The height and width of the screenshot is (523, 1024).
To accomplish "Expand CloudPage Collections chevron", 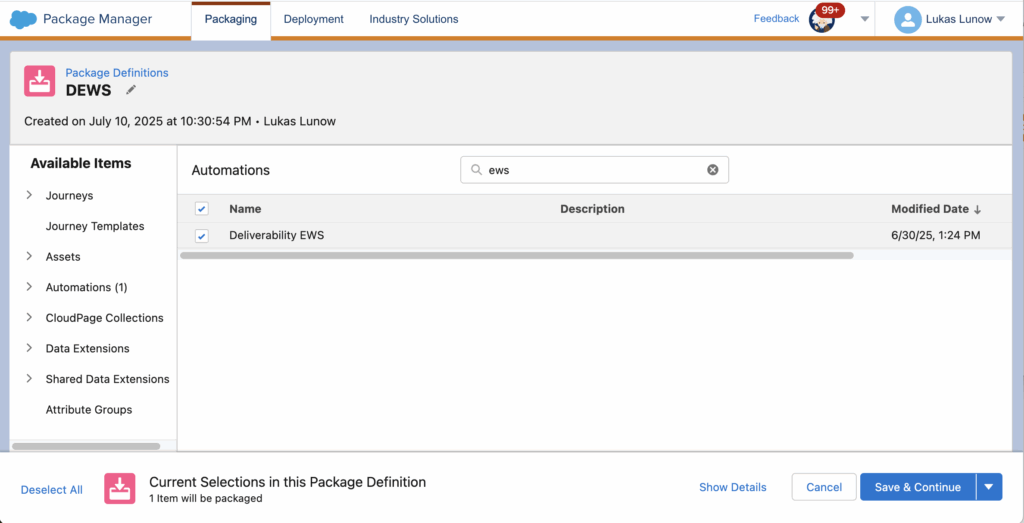I will point(29,317).
